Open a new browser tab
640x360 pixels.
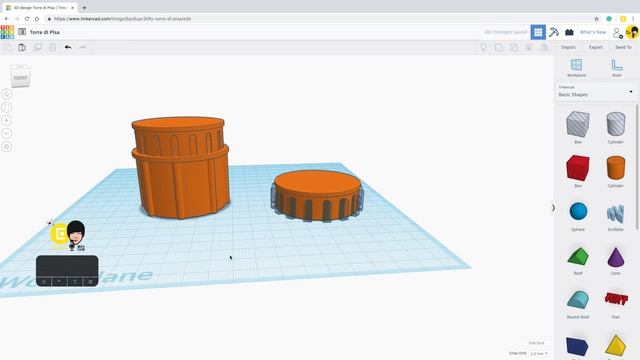[x=84, y=8]
